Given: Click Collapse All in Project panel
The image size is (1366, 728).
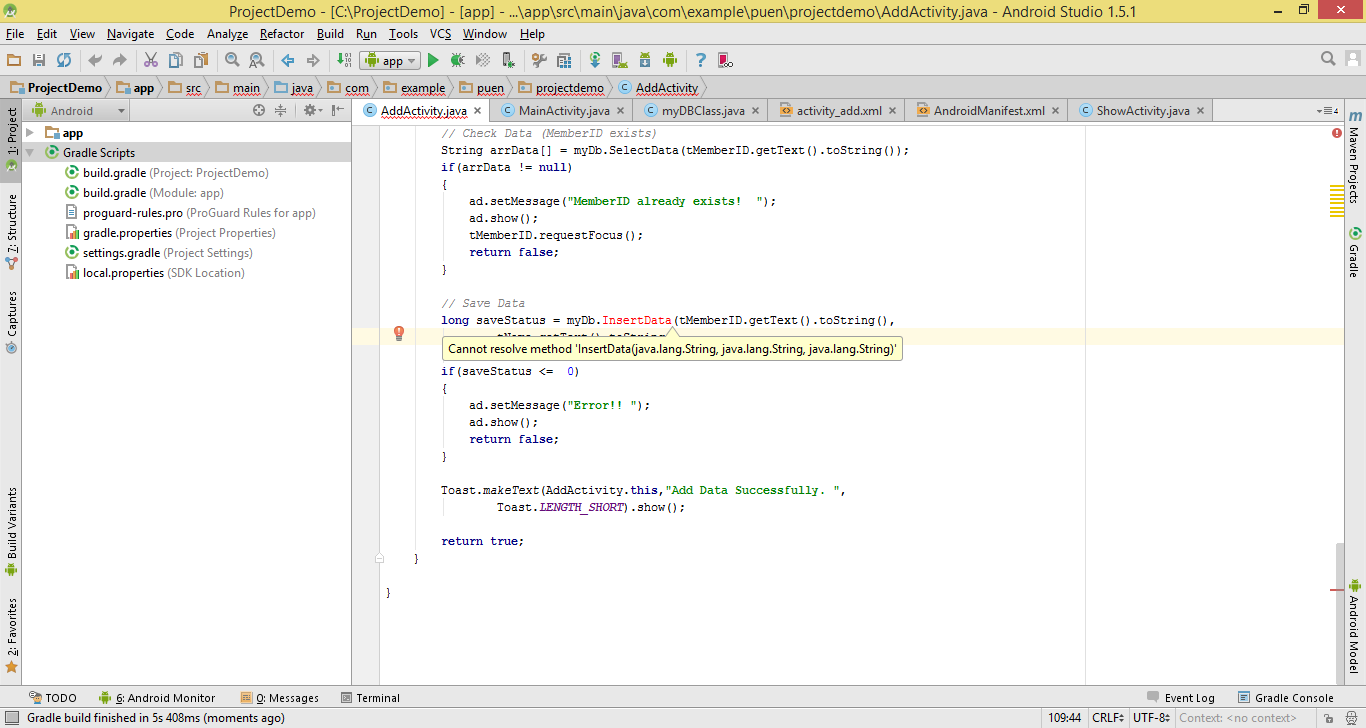Looking at the screenshot, I should [x=281, y=111].
